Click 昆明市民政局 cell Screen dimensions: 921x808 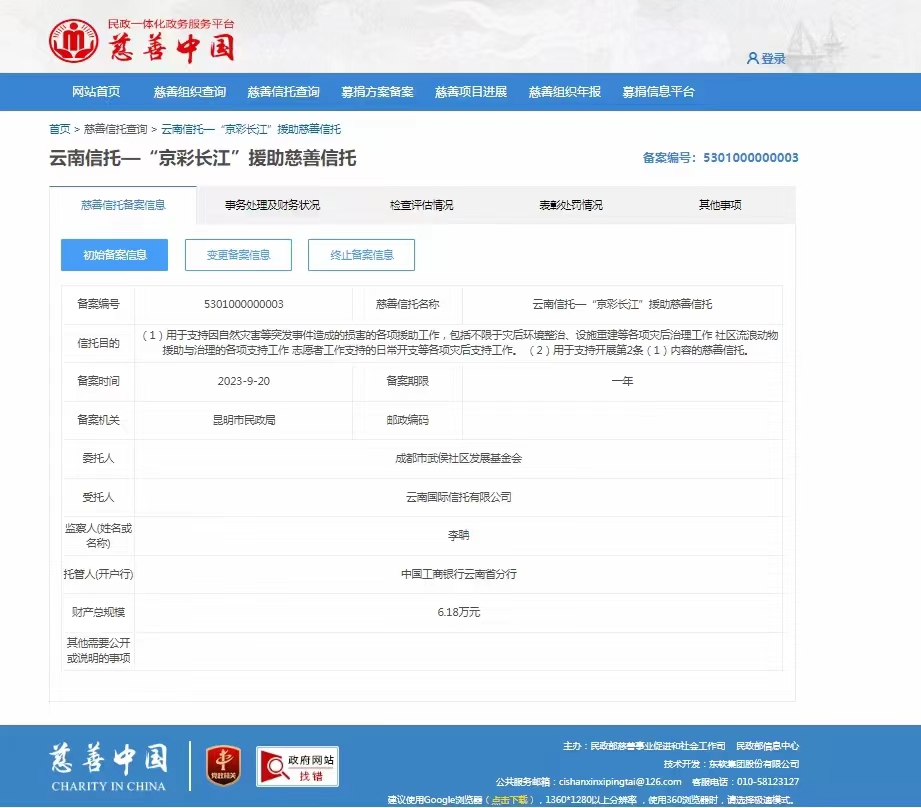(244, 420)
